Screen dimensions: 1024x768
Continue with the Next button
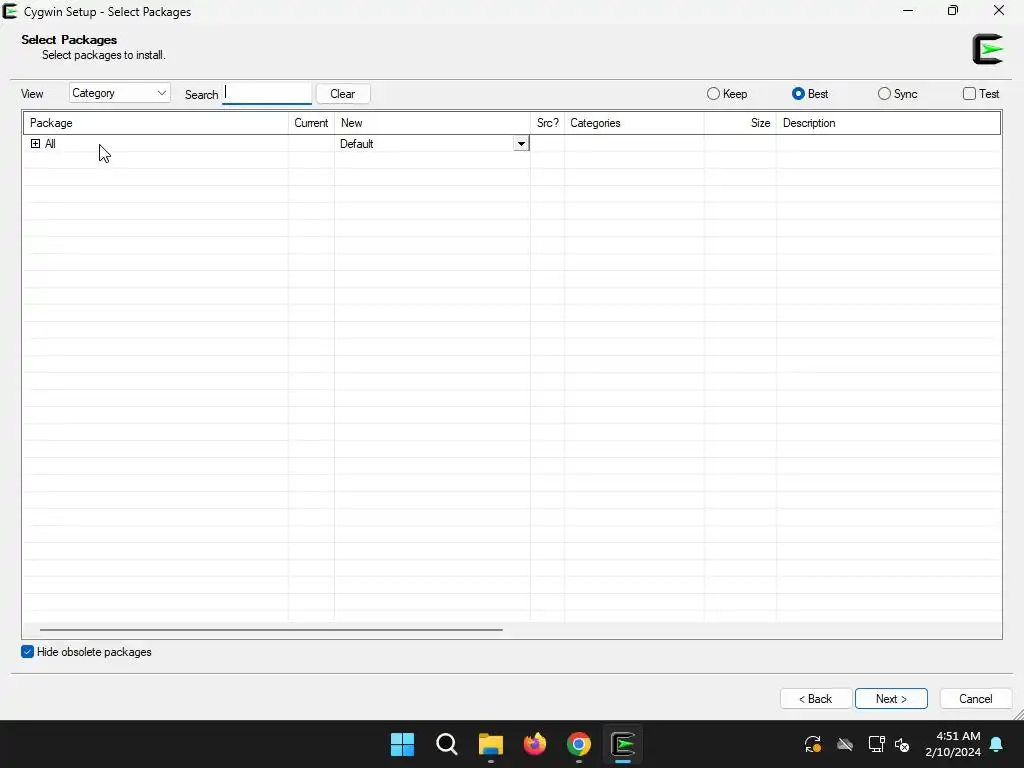coord(891,699)
